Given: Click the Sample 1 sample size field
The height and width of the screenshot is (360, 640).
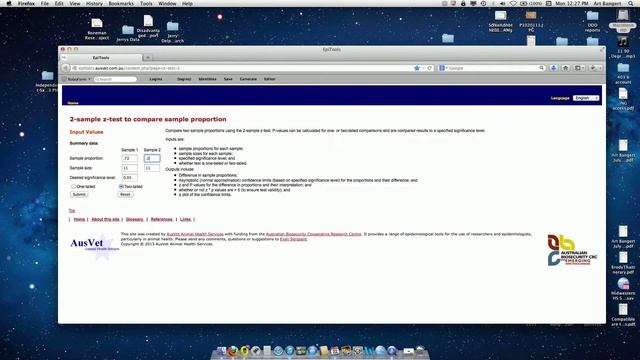Looking at the screenshot, I should (129, 168).
